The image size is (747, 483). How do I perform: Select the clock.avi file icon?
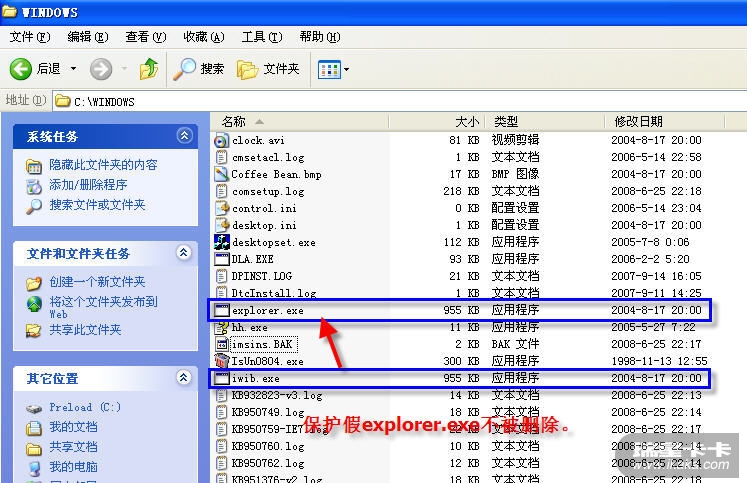(x=222, y=141)
